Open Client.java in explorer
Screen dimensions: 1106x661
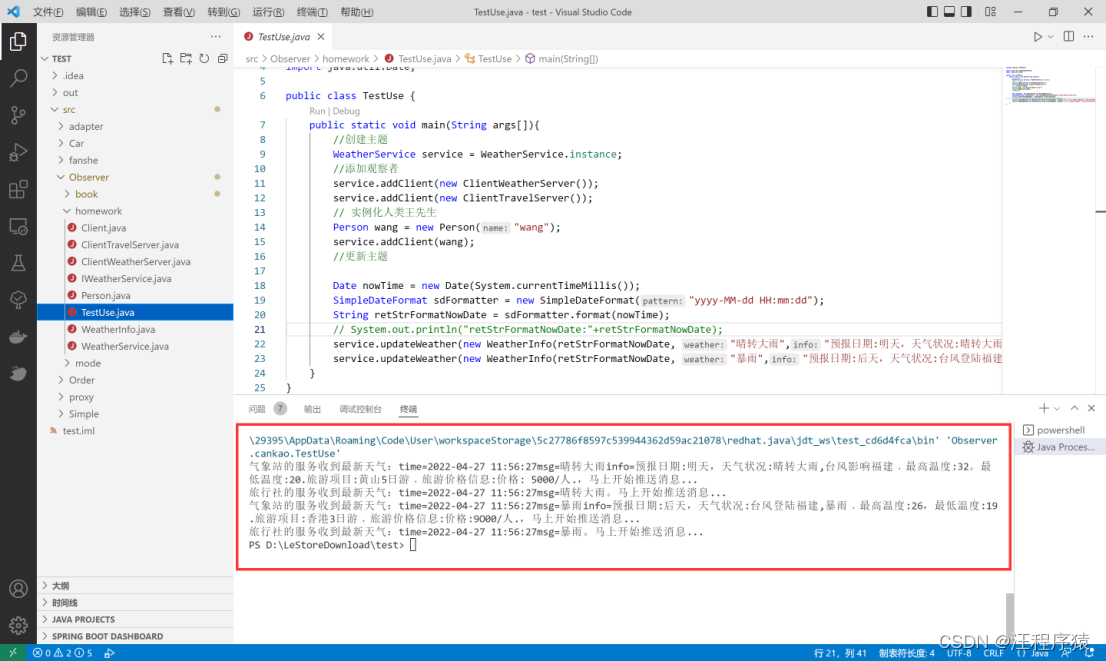135,228
